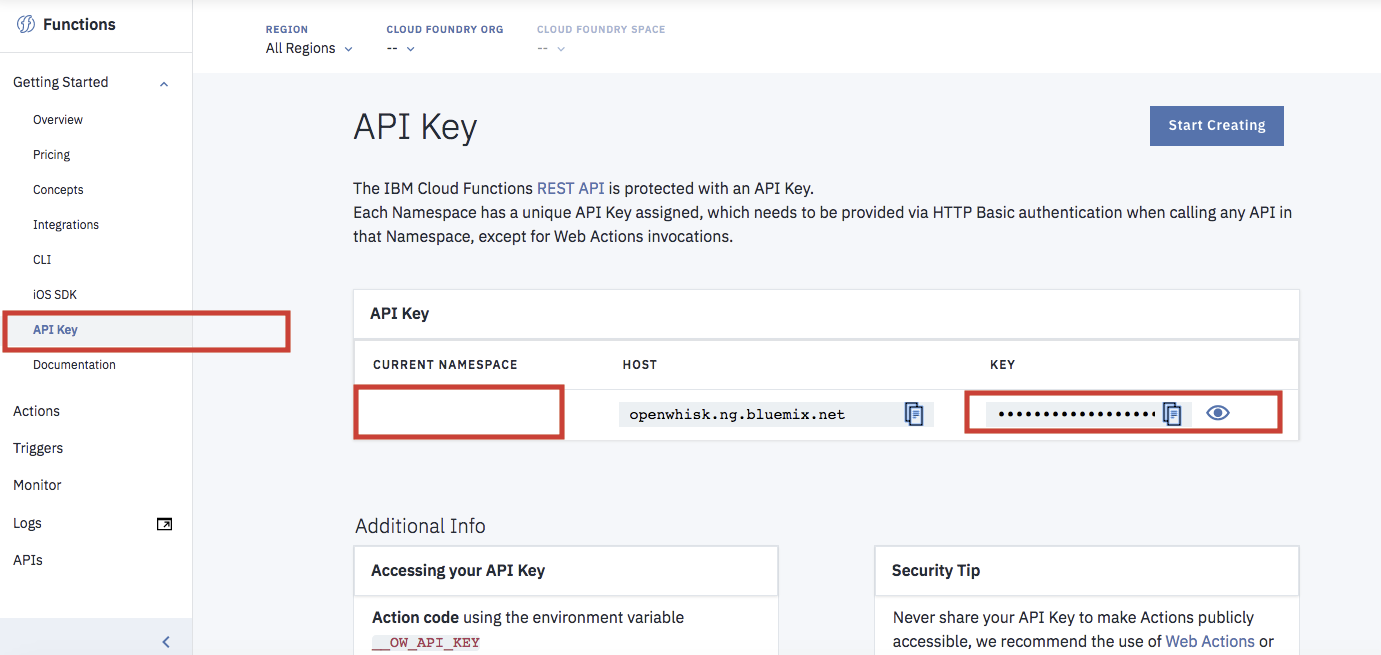Open the CLI page
This screenshot has width=1381, height=655.
(x=42, y=260)
